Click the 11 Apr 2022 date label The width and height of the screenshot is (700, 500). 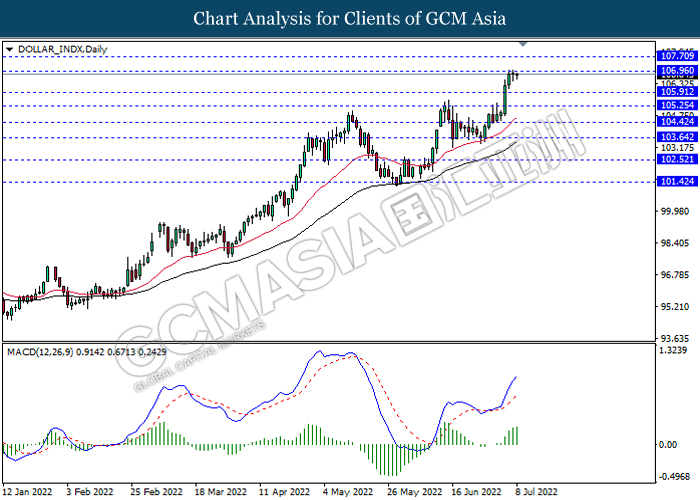tap(284, 492)
